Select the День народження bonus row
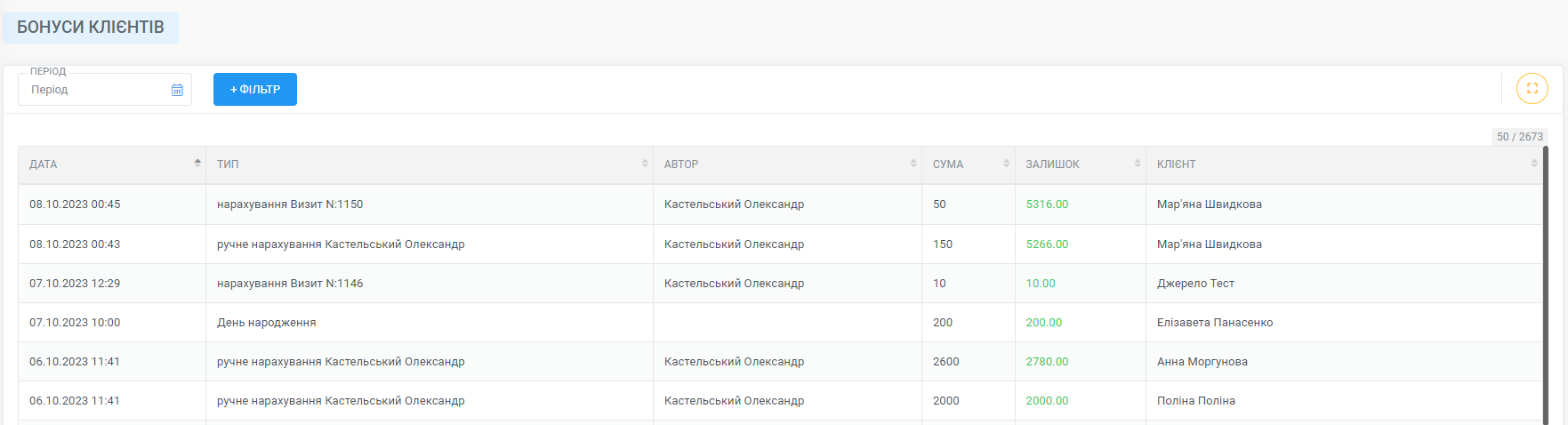The width and height of the screenshot is (1568, 425). 780,323
